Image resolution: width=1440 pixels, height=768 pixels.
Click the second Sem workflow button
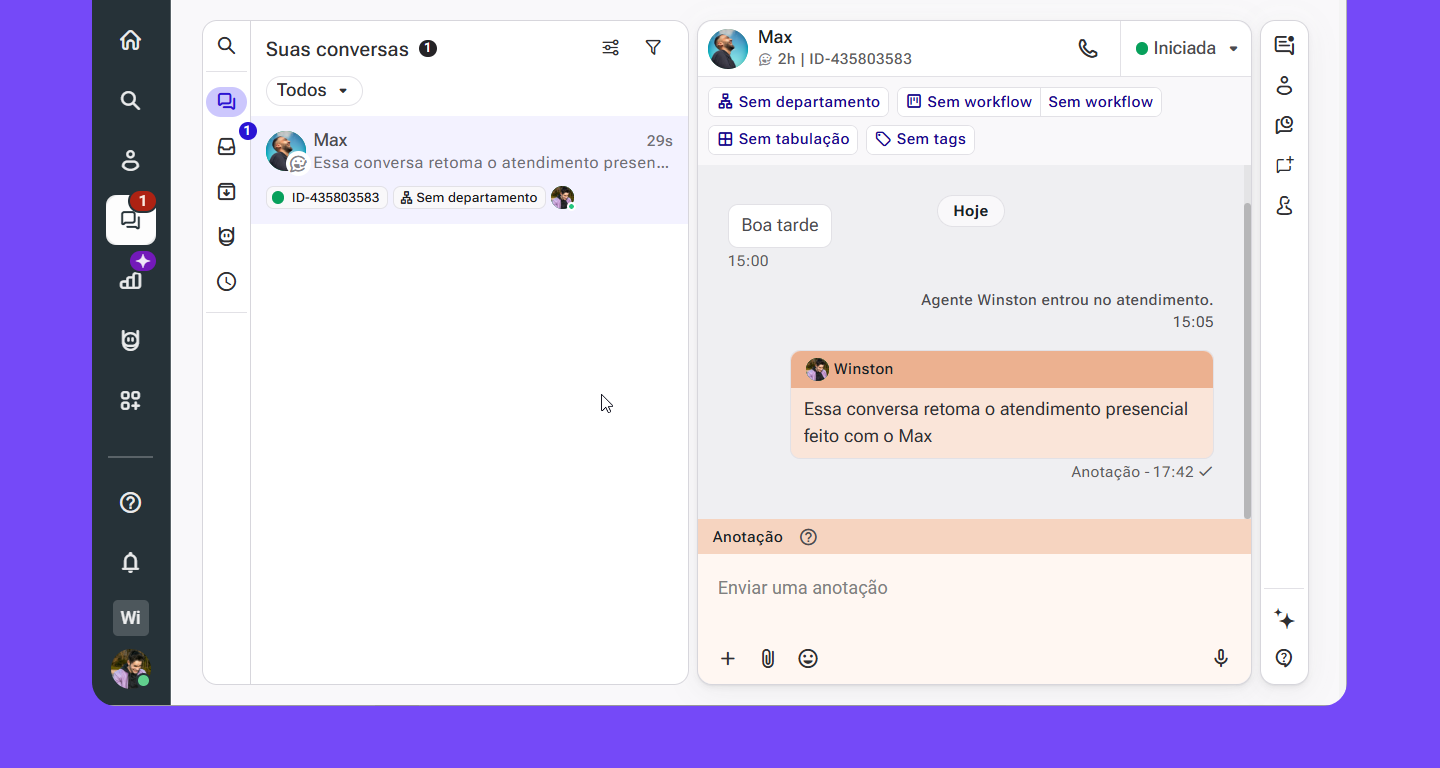click(1101, 102)
